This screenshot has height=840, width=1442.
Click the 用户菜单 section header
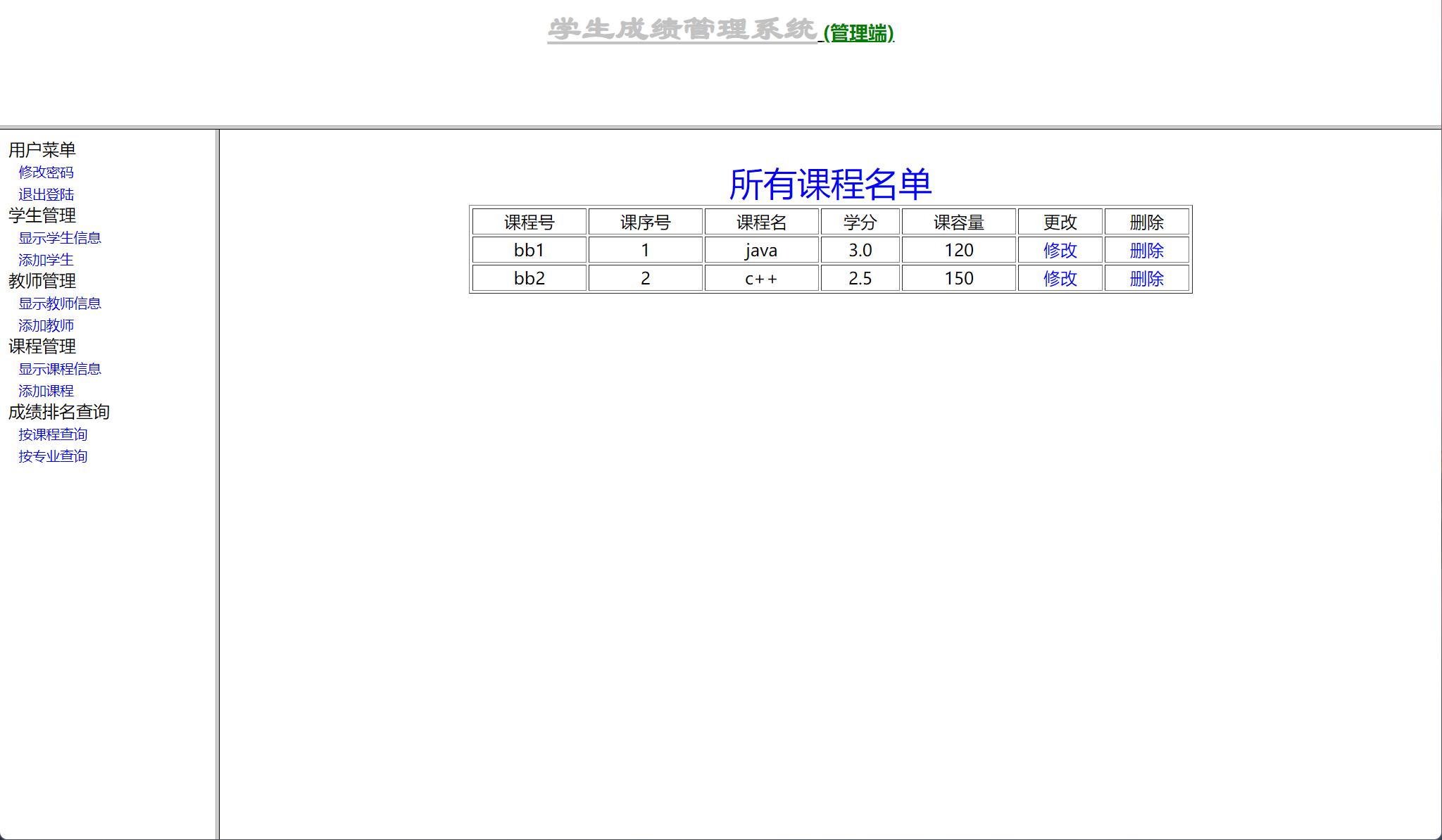pos(41,149)
